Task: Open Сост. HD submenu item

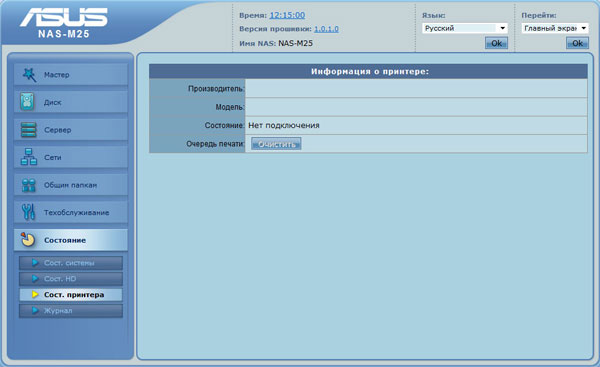Action: (71, 279)
